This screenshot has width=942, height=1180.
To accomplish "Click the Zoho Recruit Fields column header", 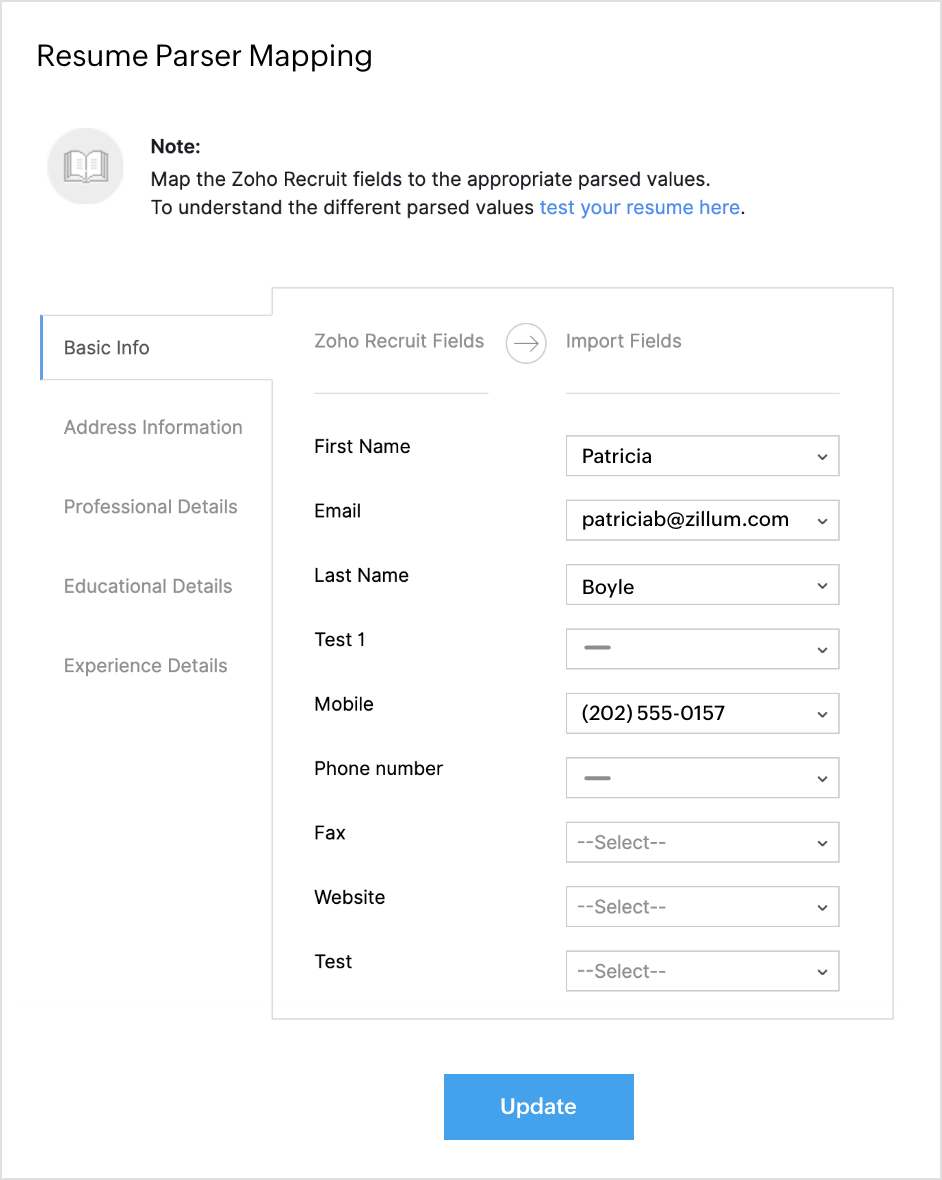I will coord(399,341).
